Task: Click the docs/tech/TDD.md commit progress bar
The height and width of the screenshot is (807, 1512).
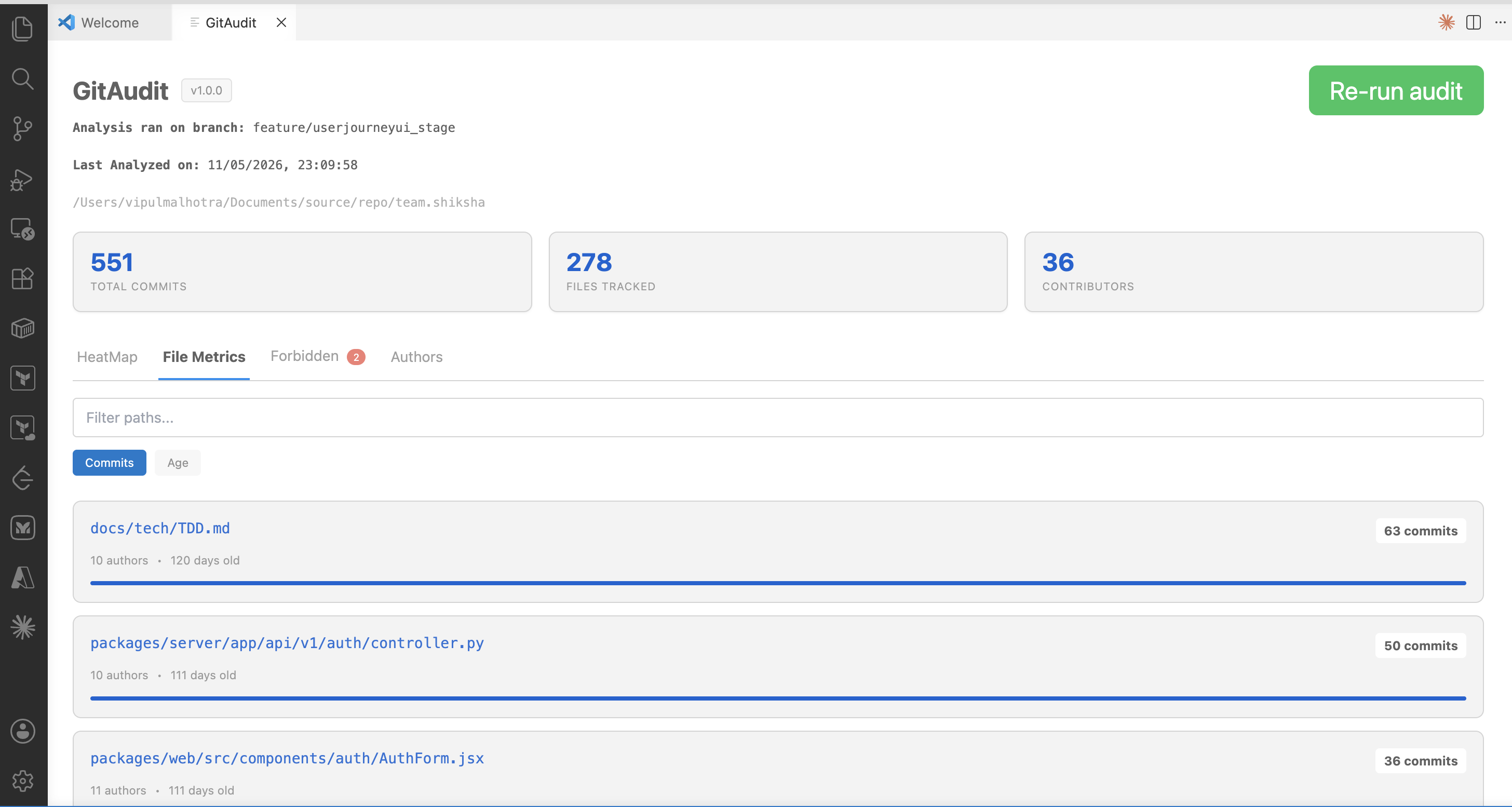Action: click(778, 583)
